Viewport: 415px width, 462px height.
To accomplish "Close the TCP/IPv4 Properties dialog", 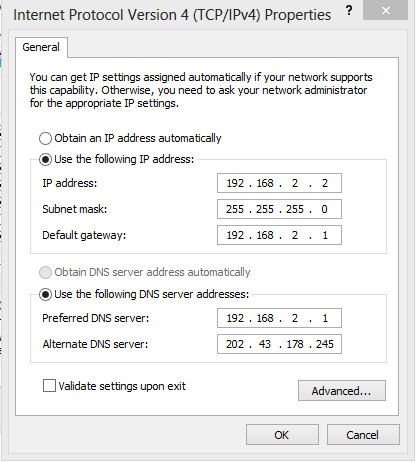I will 385,11.
